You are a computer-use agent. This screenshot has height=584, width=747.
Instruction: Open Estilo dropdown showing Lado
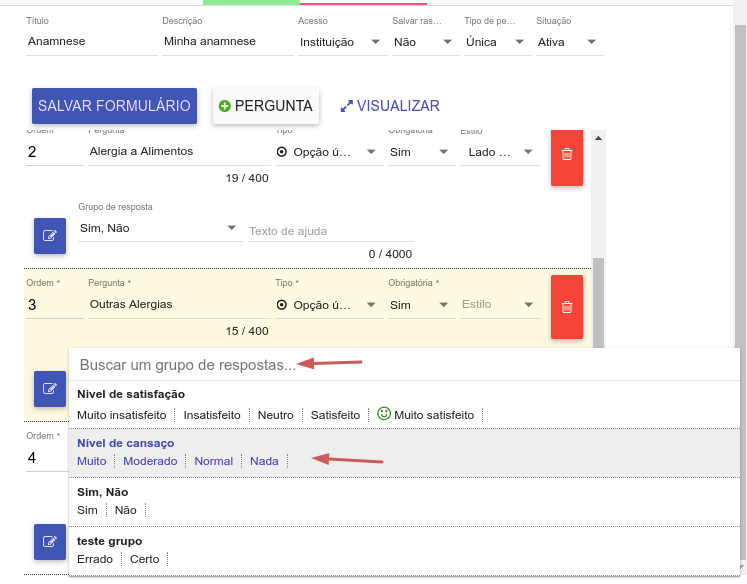tap(500, 152)
